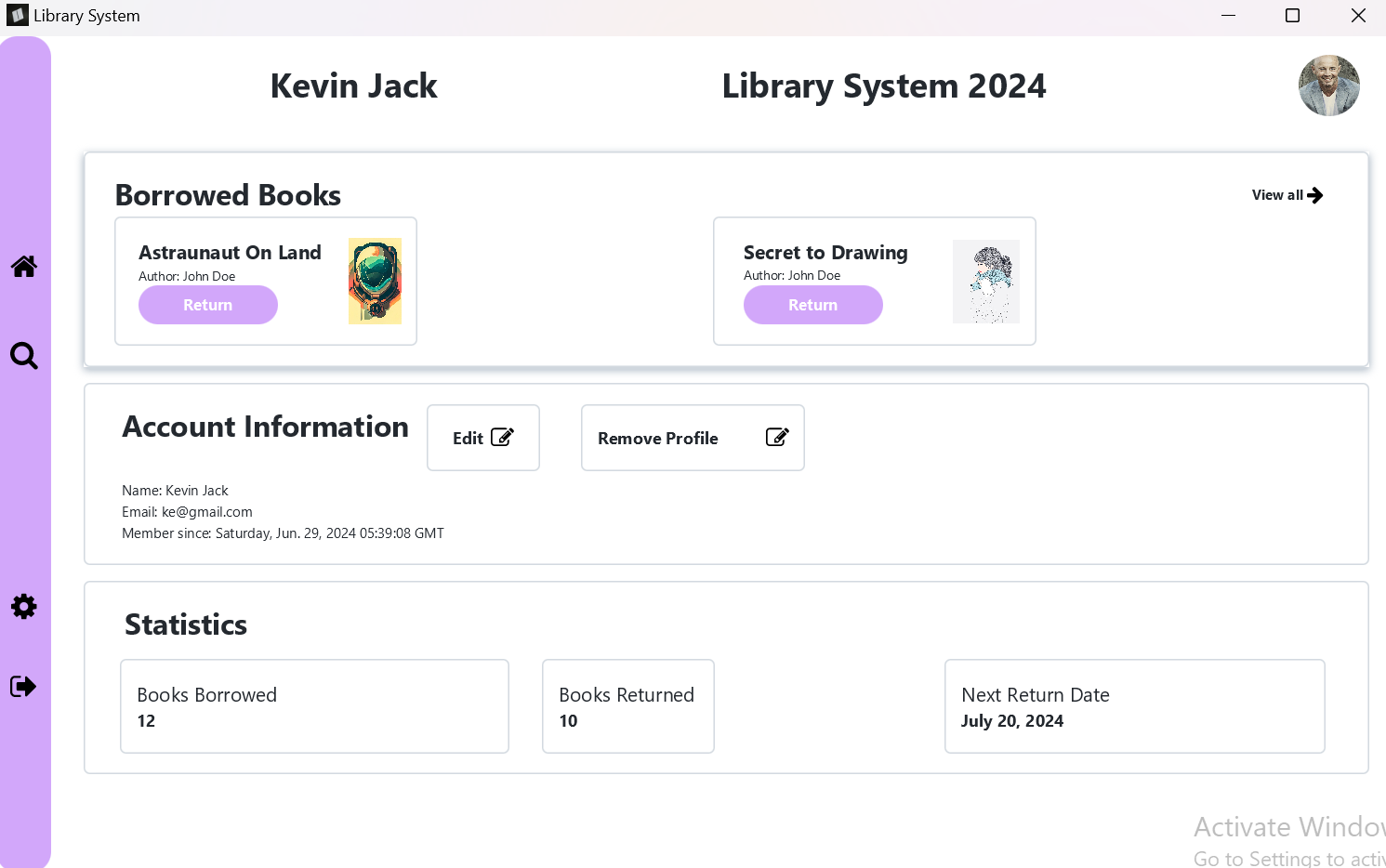Image resolution: width=1386 pixels, height=868 pixels.
Task: Open the Home page from sidebar
Action: [x=24, y=267]
